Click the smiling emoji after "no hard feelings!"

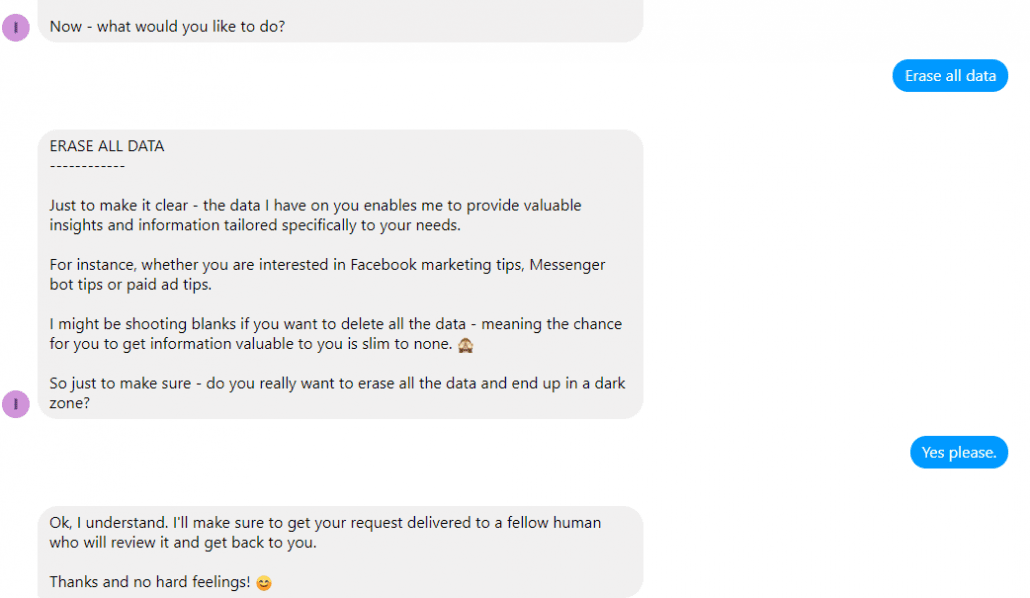264,583
